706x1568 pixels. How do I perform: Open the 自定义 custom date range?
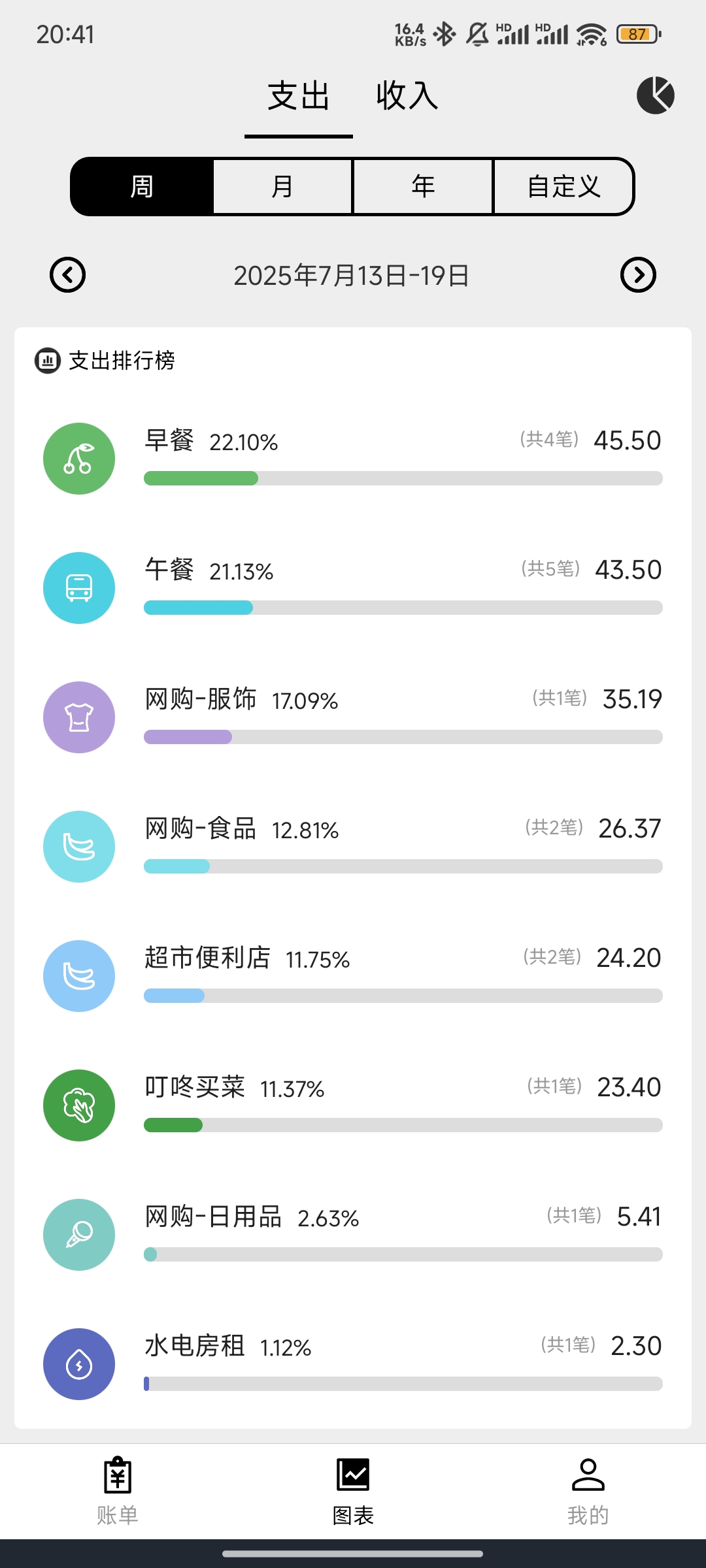[x=563, y=187]
